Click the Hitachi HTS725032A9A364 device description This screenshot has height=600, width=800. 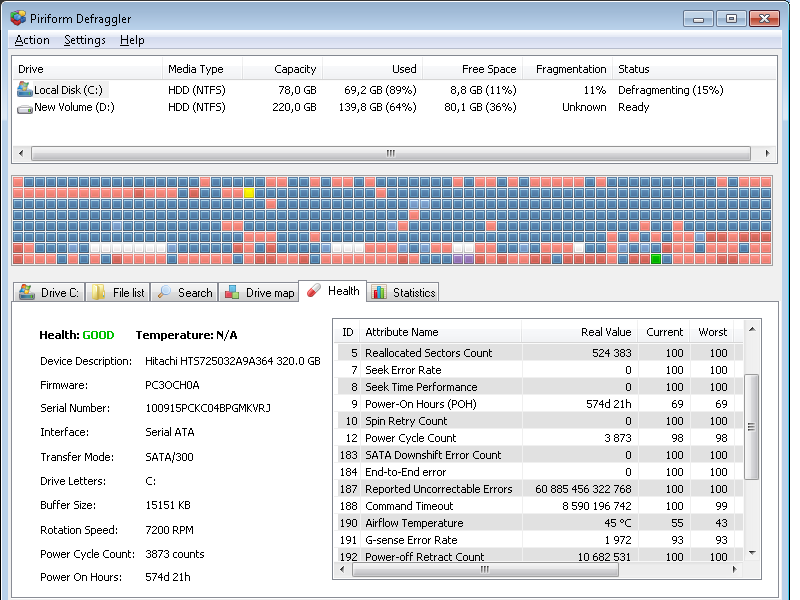click(x=233, y=361)
